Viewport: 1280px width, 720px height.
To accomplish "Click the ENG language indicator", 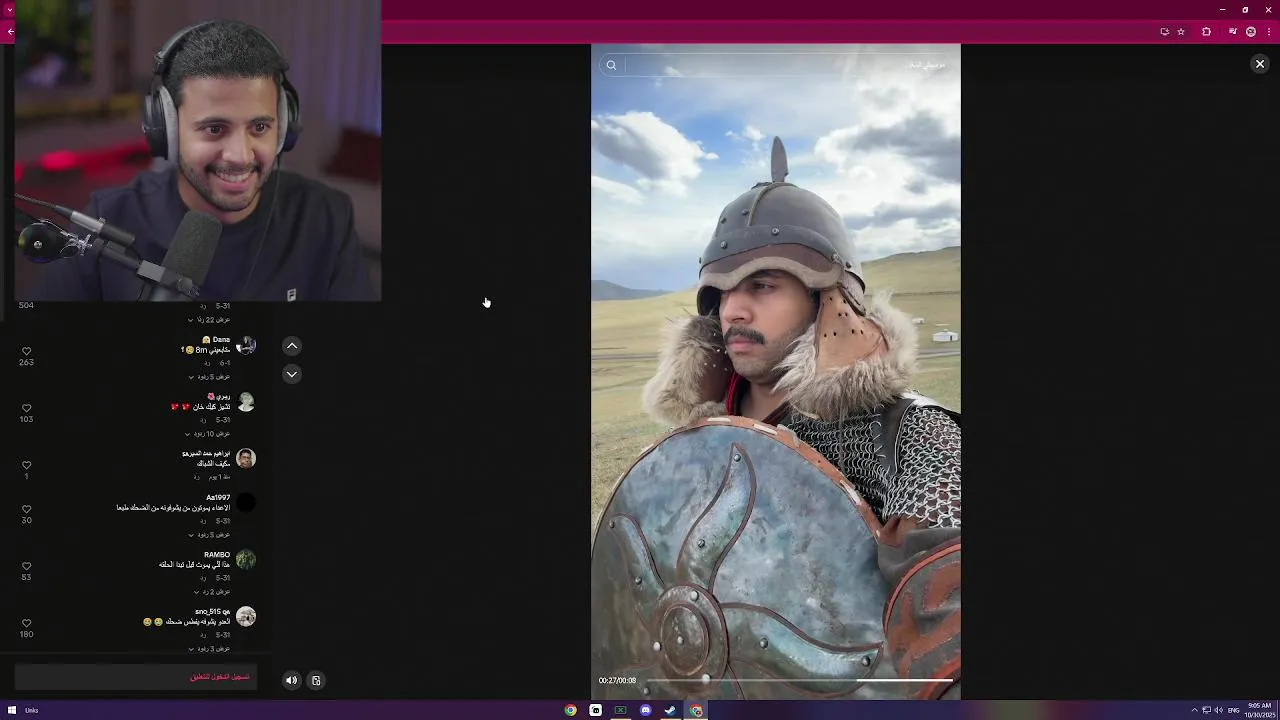I will click(1233, 710).
